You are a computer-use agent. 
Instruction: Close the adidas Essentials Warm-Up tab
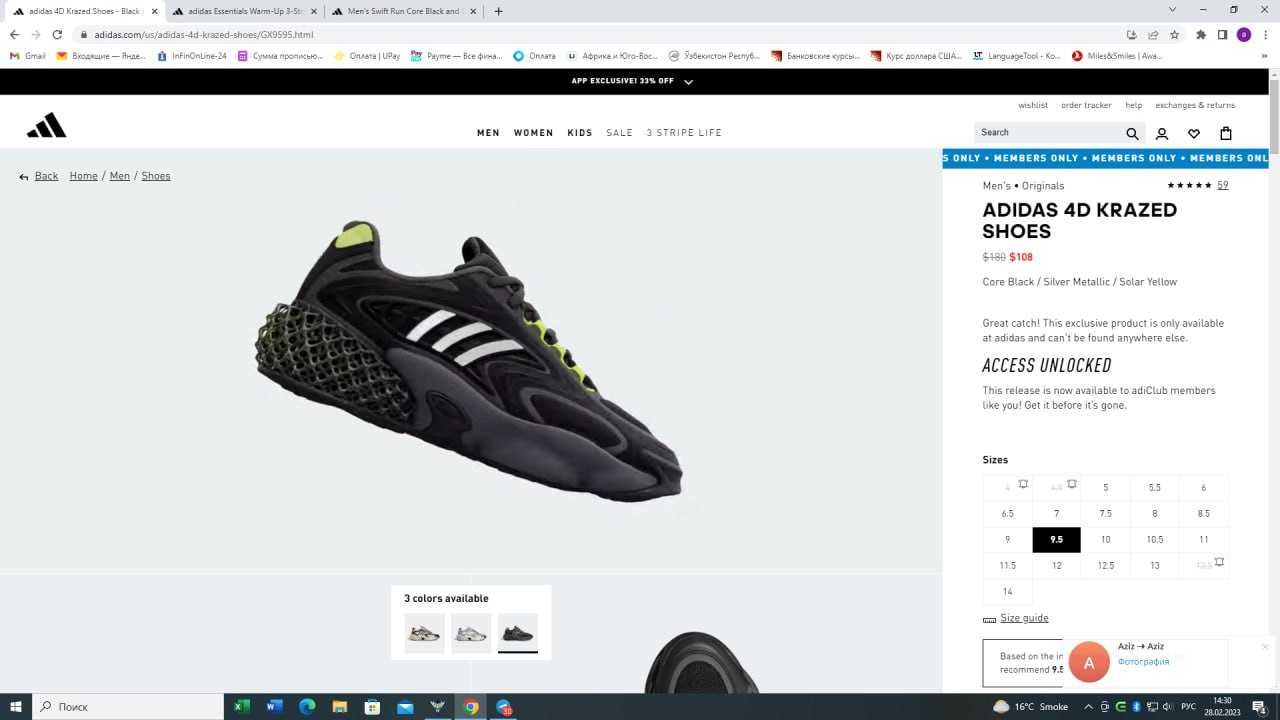pos(314,11)
